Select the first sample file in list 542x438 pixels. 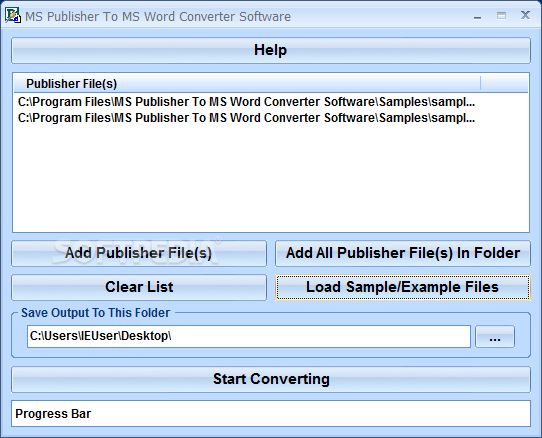246,102
